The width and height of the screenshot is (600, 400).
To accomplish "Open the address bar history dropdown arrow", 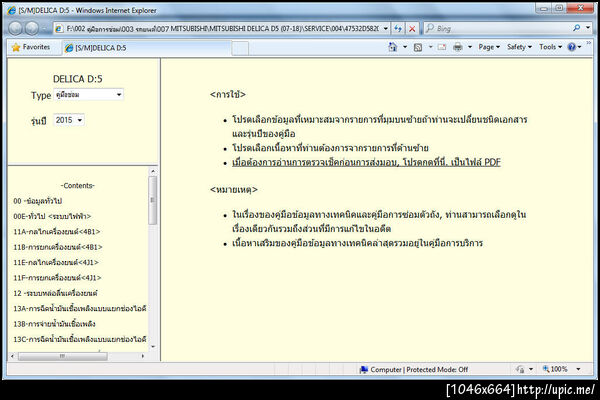I will [385, 28].
